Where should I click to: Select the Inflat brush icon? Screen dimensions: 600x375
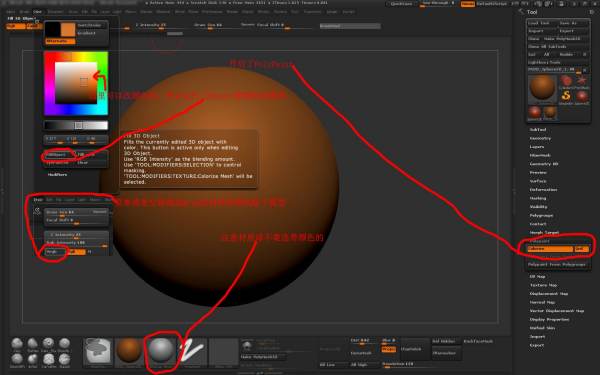tap(33, 360)
